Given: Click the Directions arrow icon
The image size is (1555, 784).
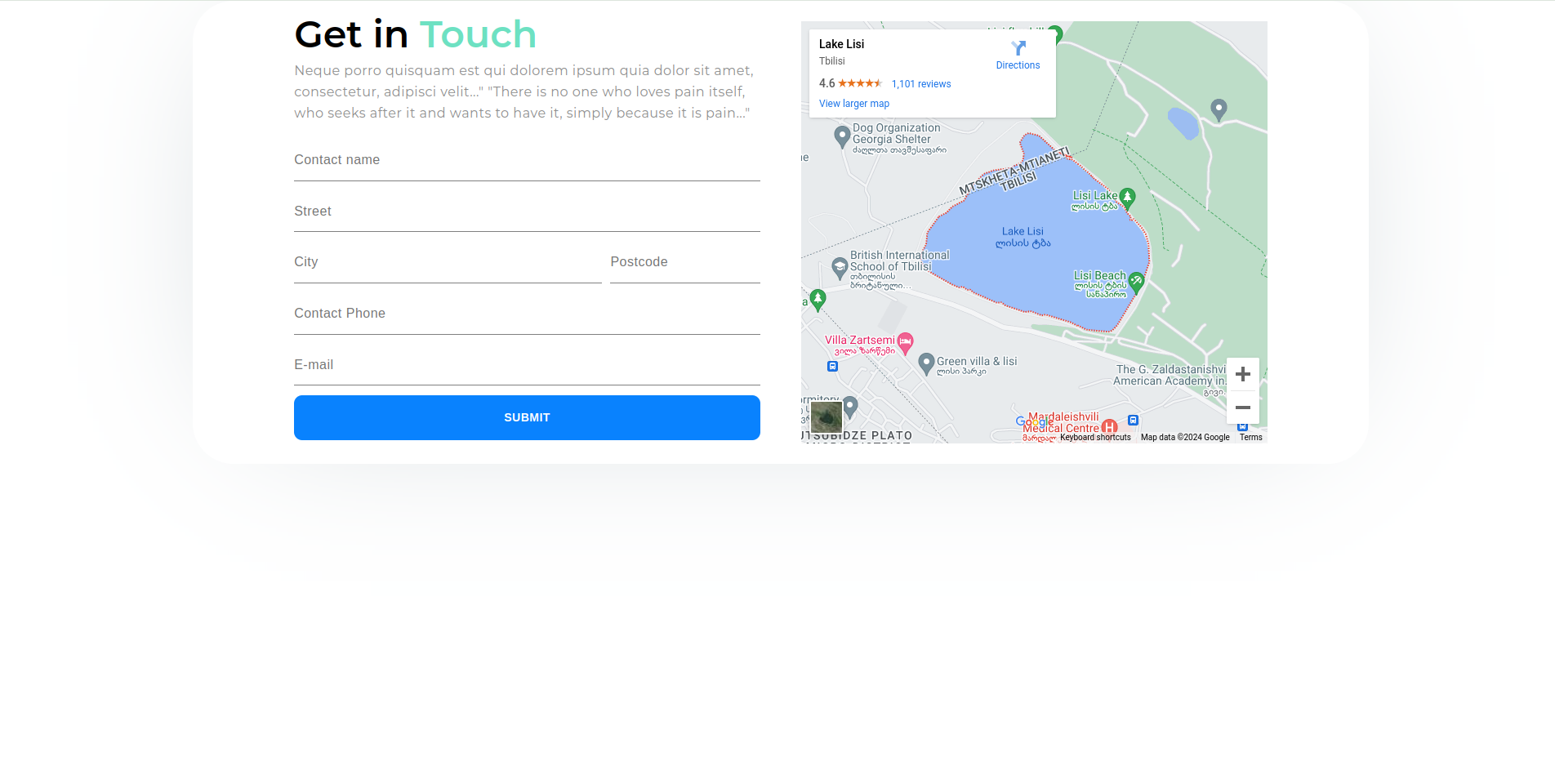Looking at the screenshot, I should (x=1018, y=48).
